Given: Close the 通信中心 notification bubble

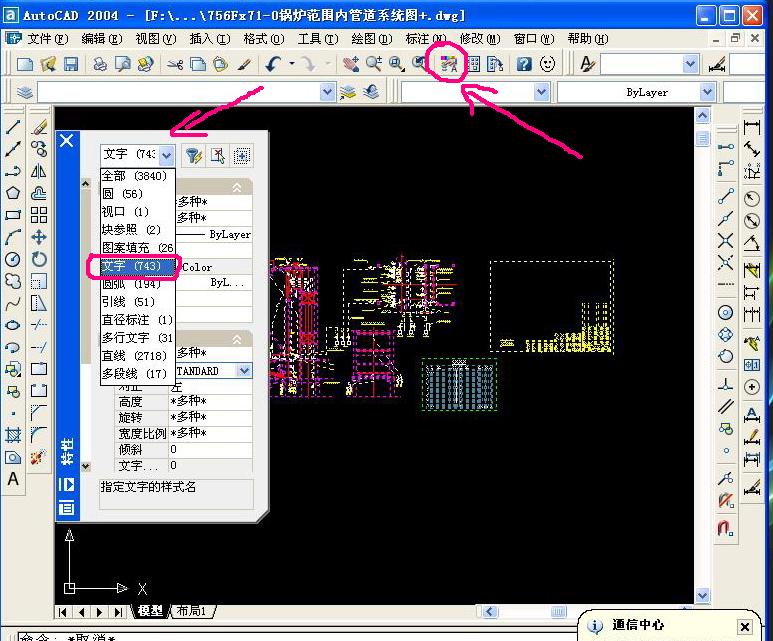Looking at the screenshot, I should 745,627.
